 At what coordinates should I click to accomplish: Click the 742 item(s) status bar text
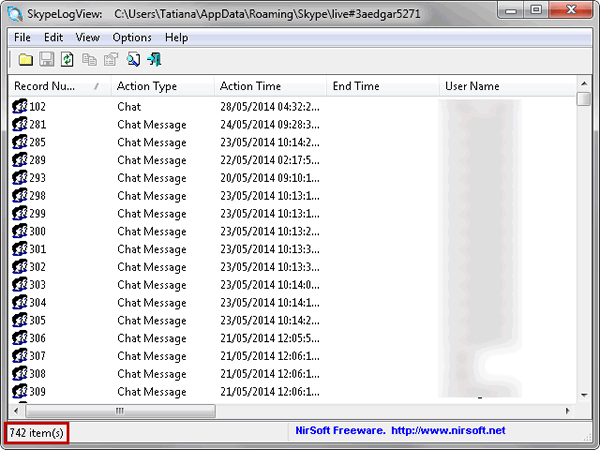coord(36,433)
